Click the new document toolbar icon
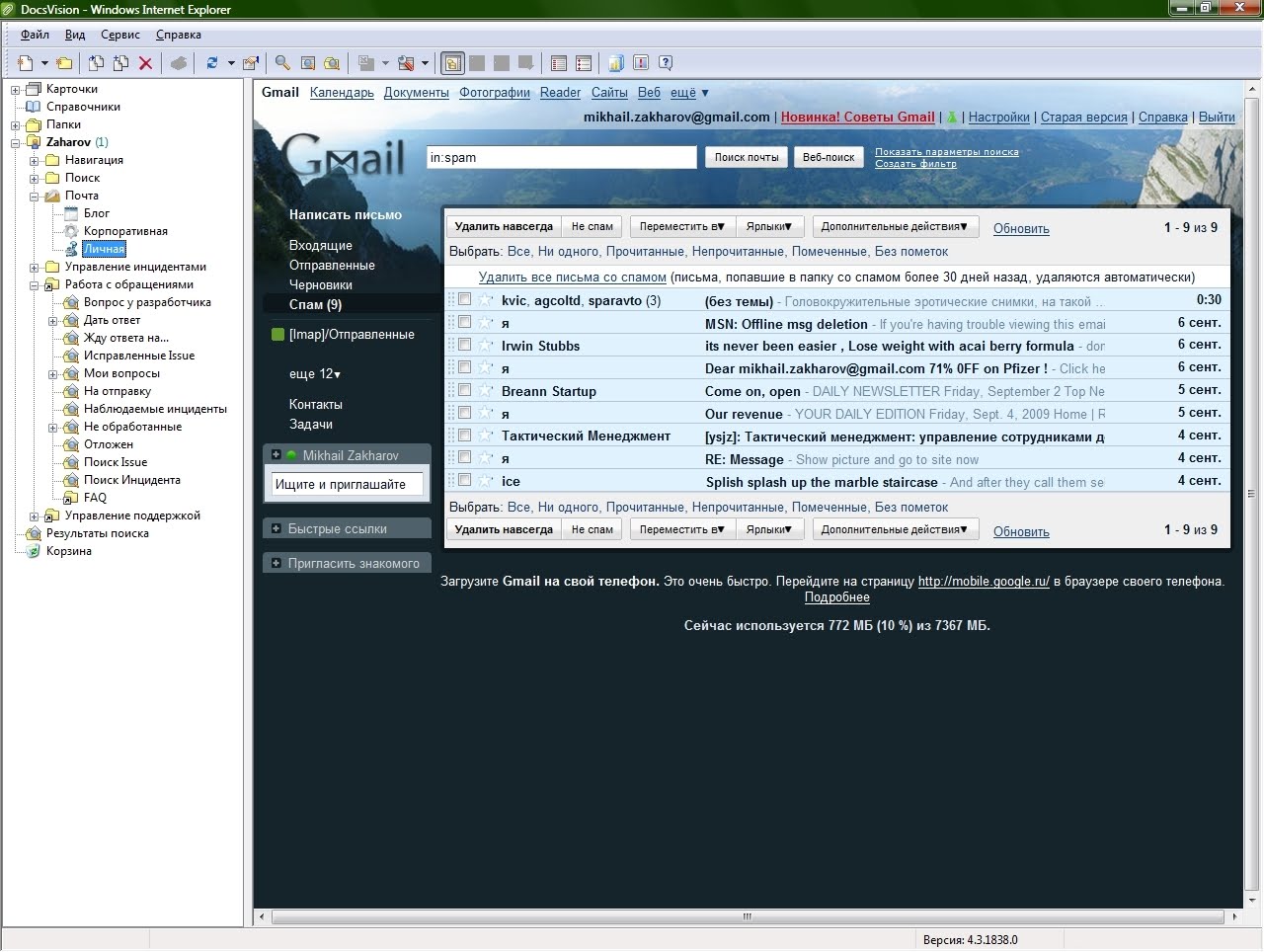The height and width of the screenshot is (952, 1264). [x=26, y=63]
